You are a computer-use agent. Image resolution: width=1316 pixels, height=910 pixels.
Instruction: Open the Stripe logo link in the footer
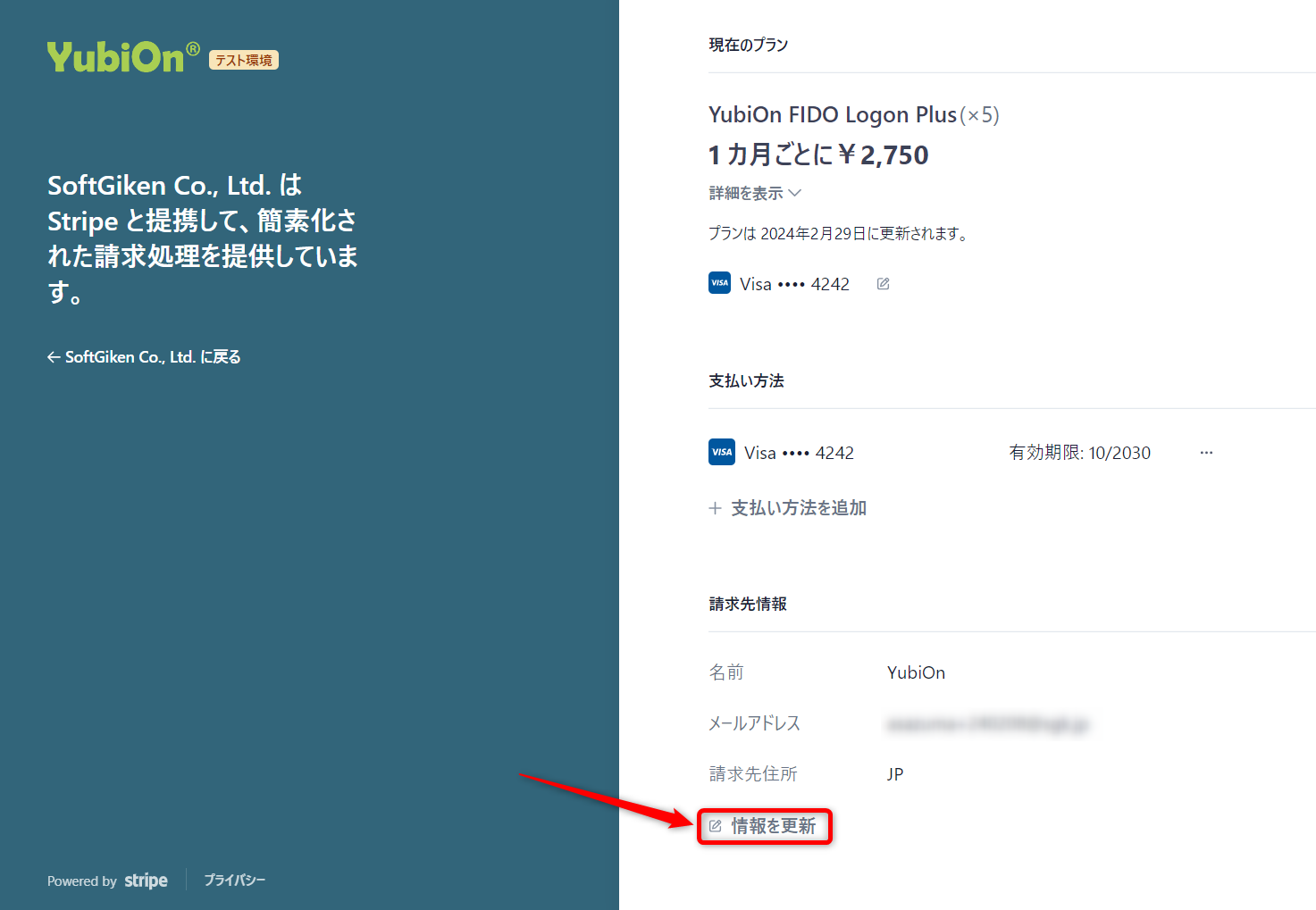tap(146, 881)
